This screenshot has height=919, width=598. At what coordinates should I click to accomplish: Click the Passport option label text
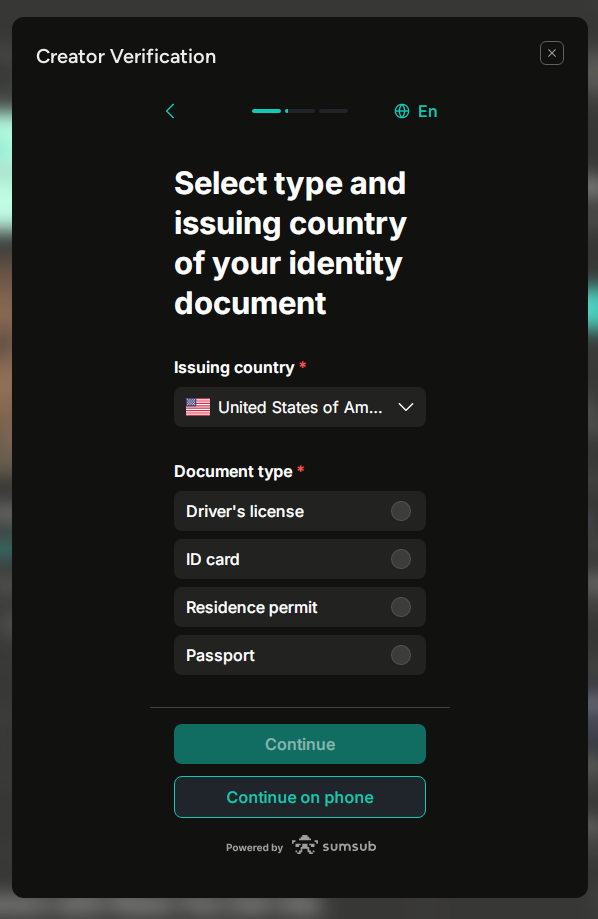tap(220, 655)
